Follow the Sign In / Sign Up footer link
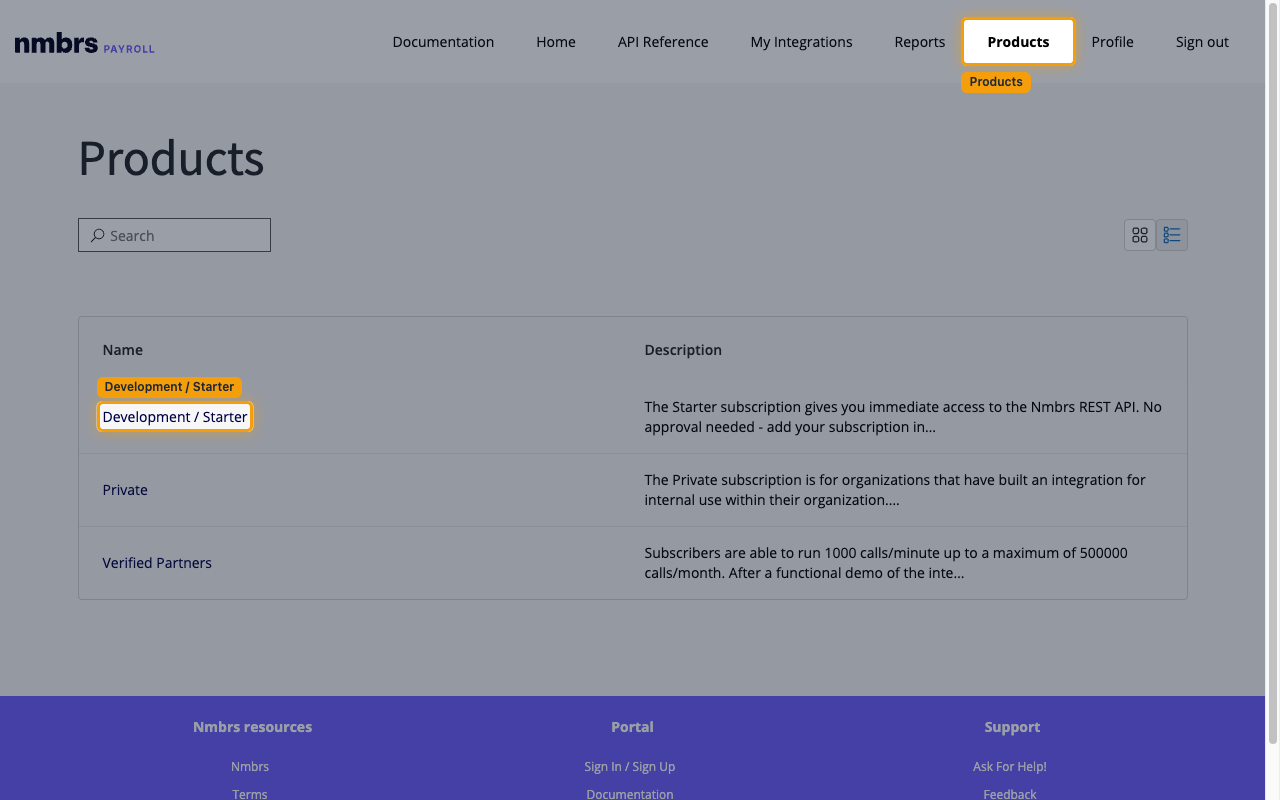 point(630,766)
